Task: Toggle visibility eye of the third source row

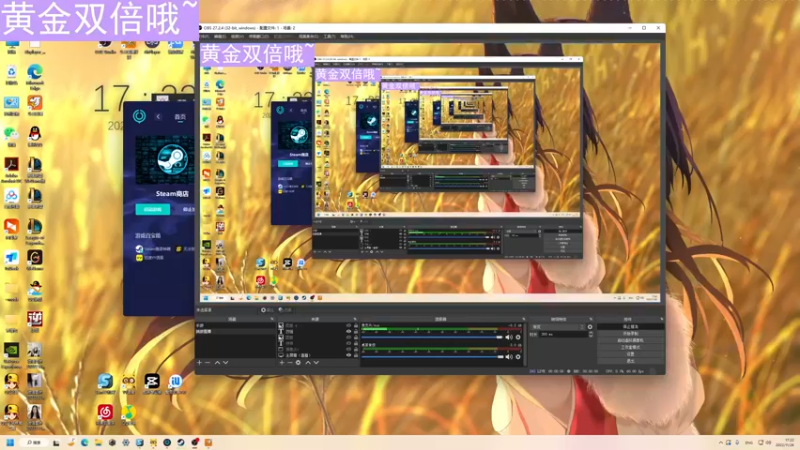Action: pyautogui.click(x=349, y=337)
